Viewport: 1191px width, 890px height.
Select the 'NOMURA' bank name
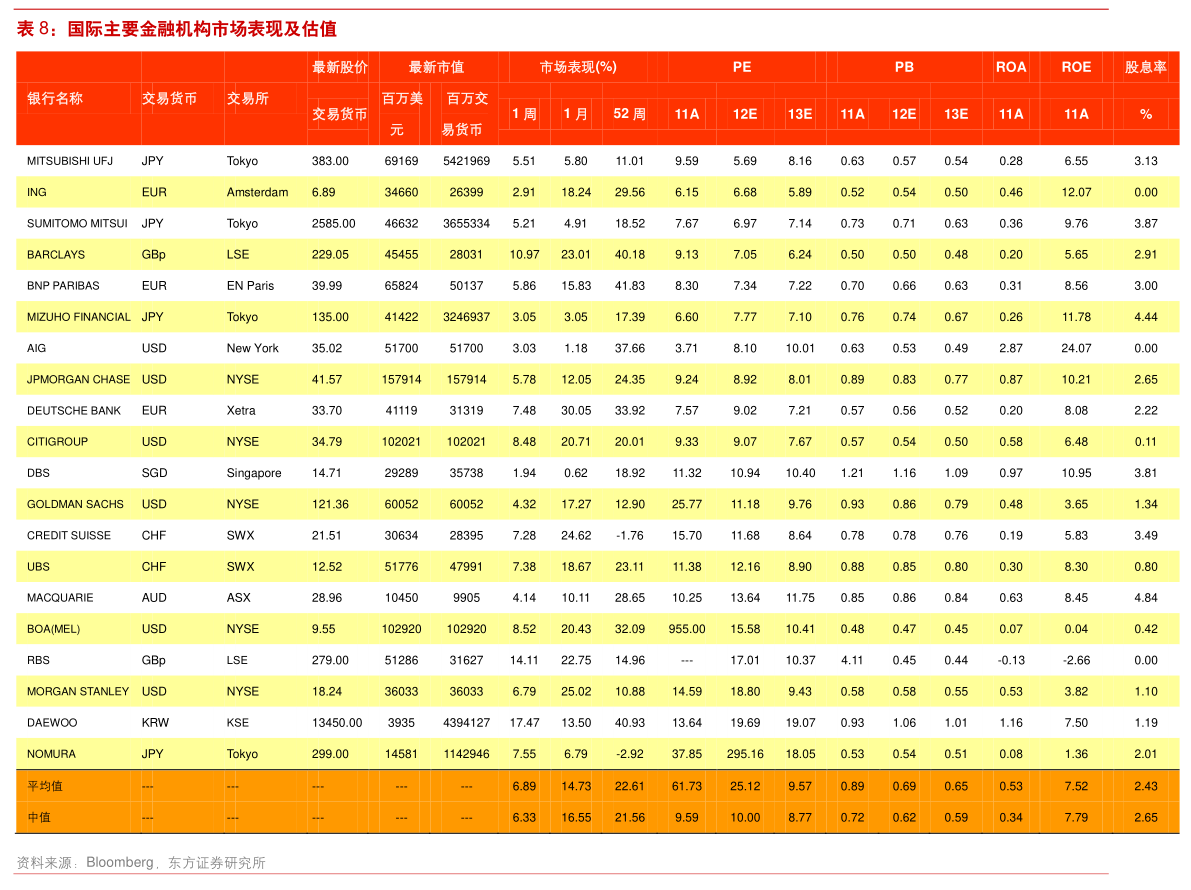(x=52, y=753)
